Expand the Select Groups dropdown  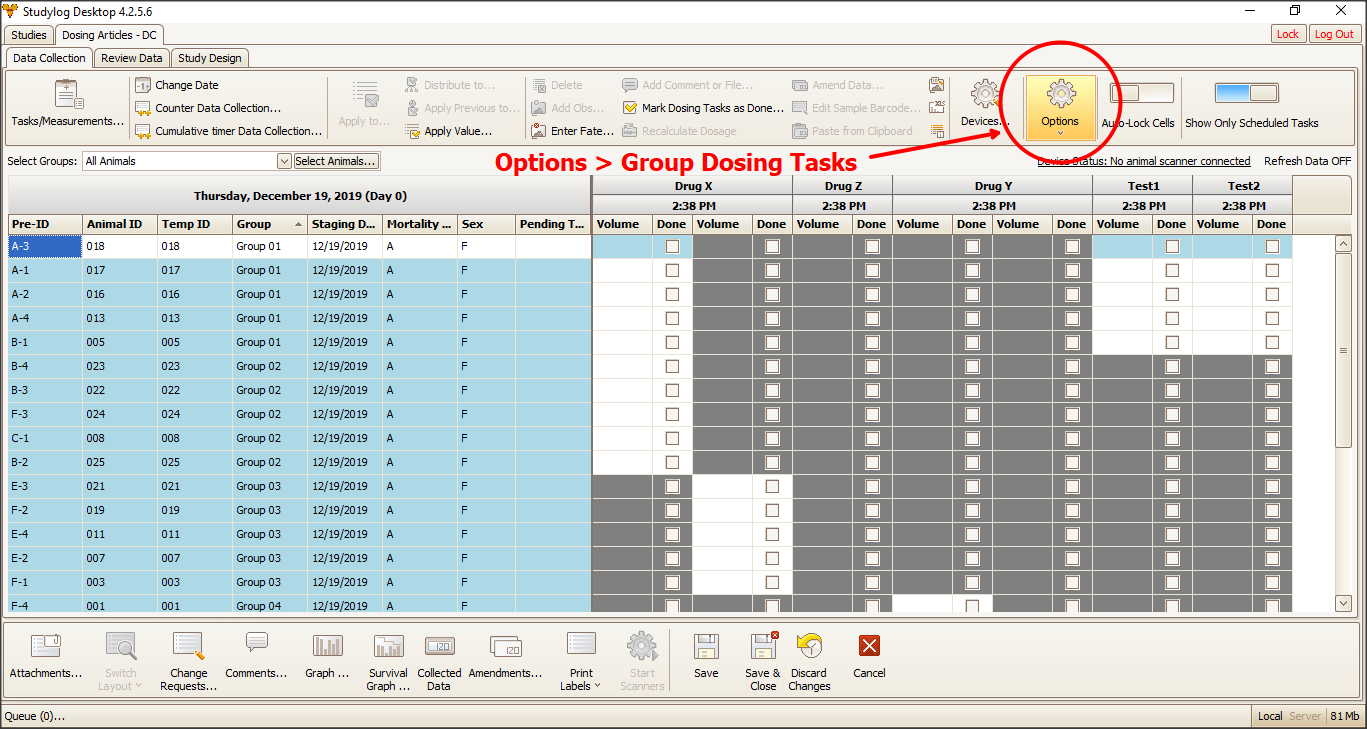click(284, 161)
